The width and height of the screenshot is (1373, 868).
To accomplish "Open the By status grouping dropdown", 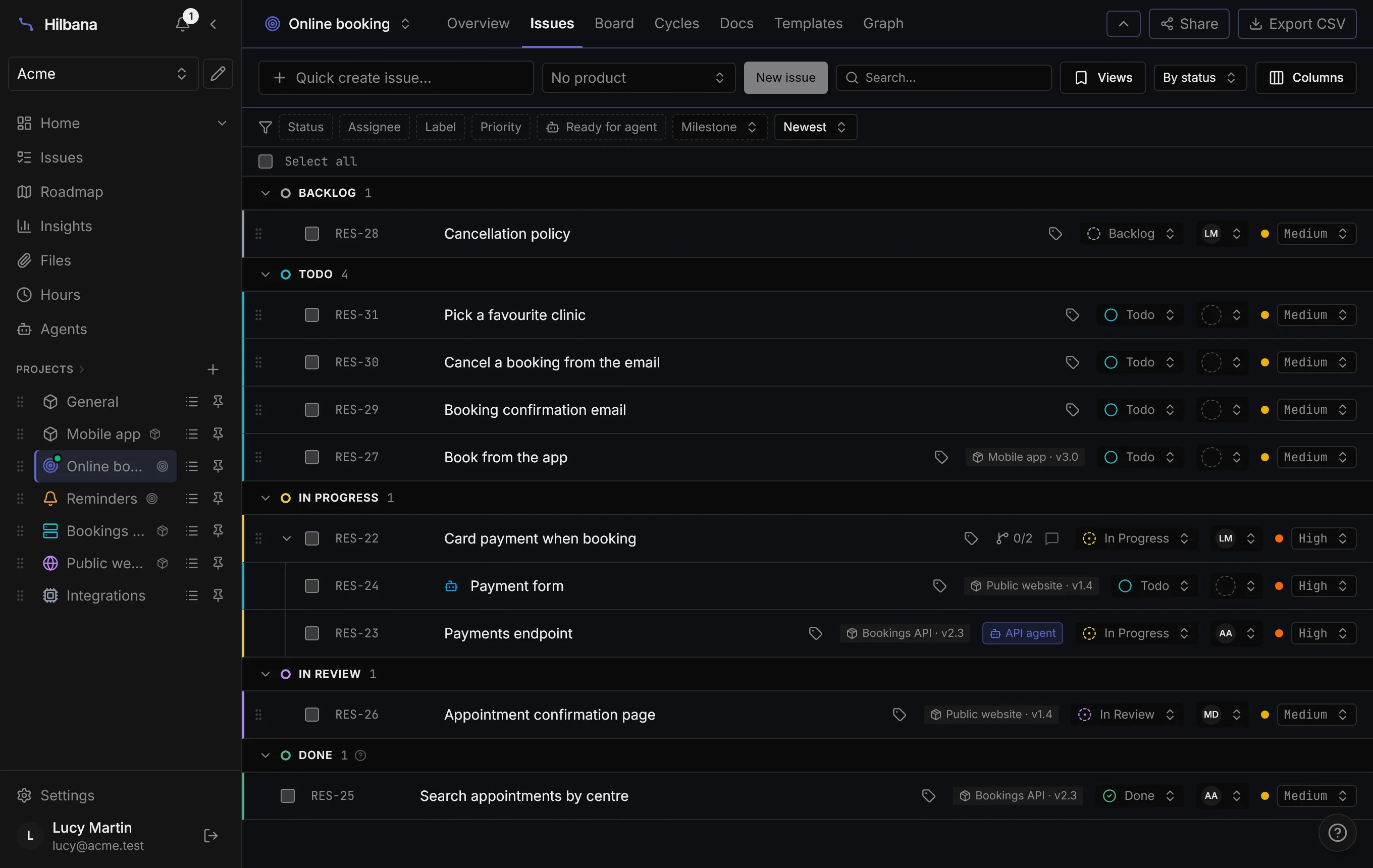I will click(x=1200, y=78).
